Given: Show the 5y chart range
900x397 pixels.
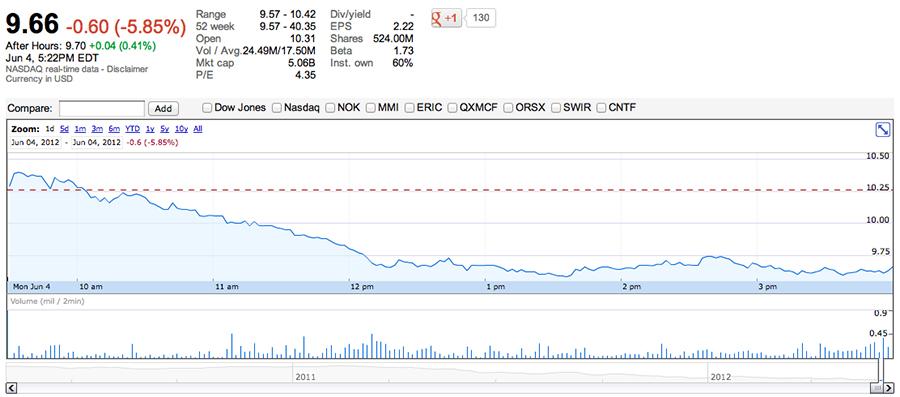Looking at the screenshot, I should pyautogui.click(x=165, y=129).
